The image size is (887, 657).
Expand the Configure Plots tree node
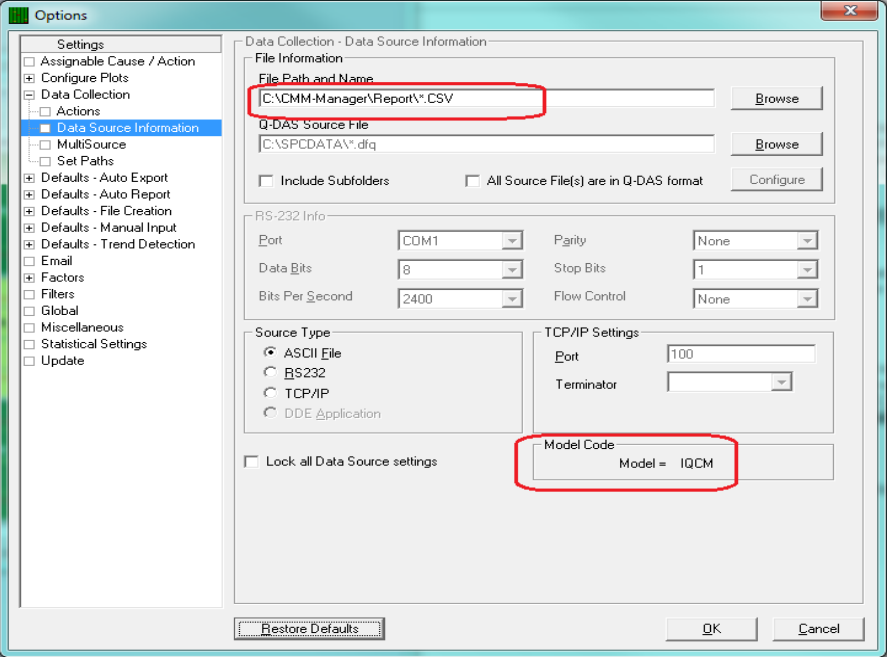[x=29, y=78]
